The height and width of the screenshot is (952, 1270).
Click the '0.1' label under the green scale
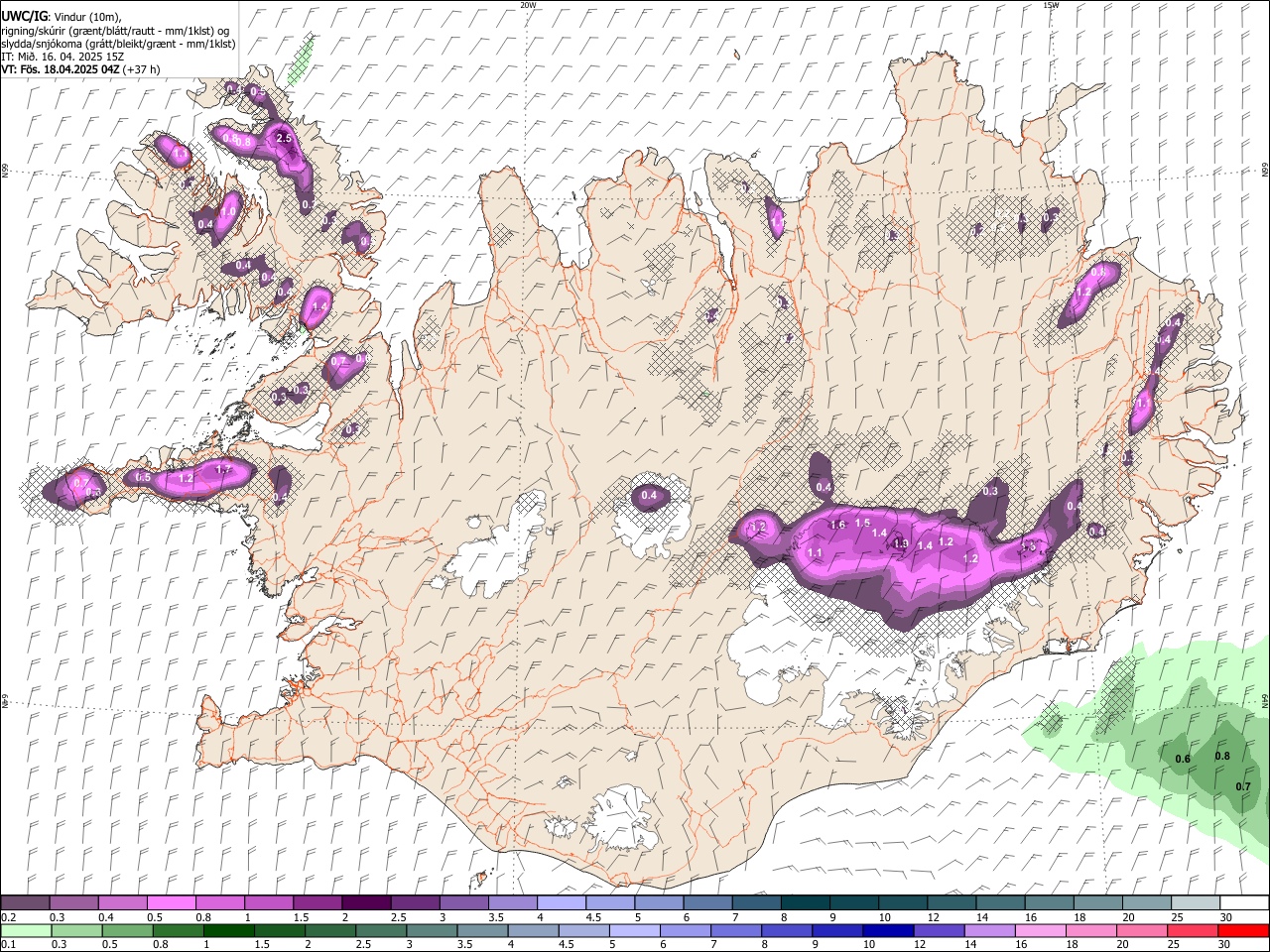point(9,945)
